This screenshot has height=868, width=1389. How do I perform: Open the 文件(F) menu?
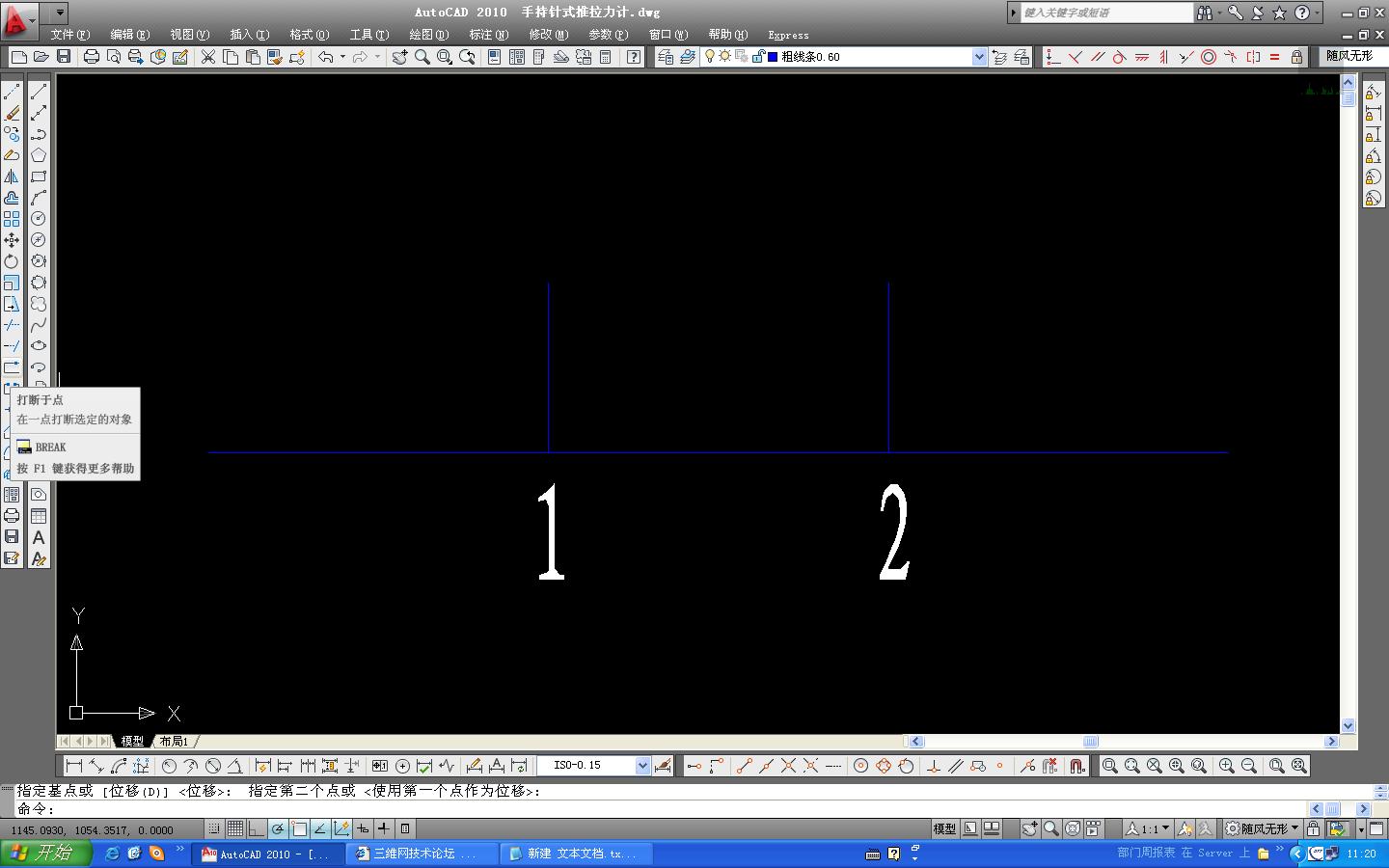pos(70,35)
